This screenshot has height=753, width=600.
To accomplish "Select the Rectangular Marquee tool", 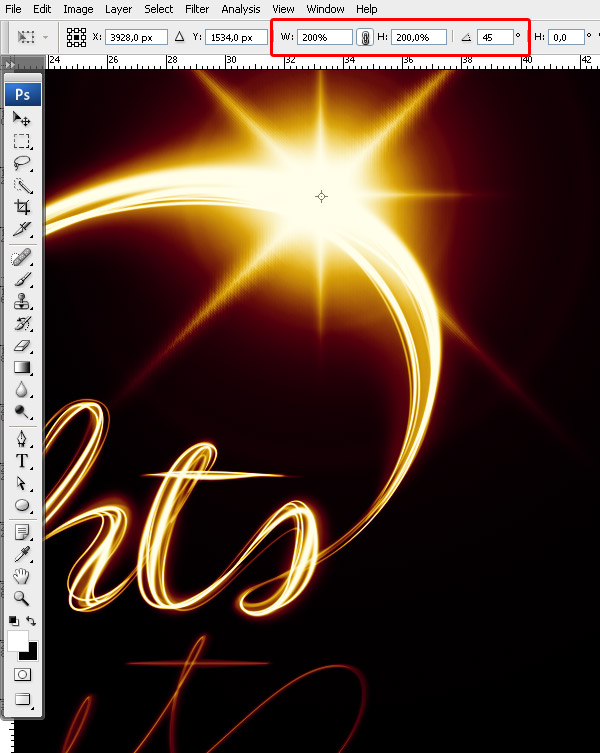I will click(x=22, y=141).
